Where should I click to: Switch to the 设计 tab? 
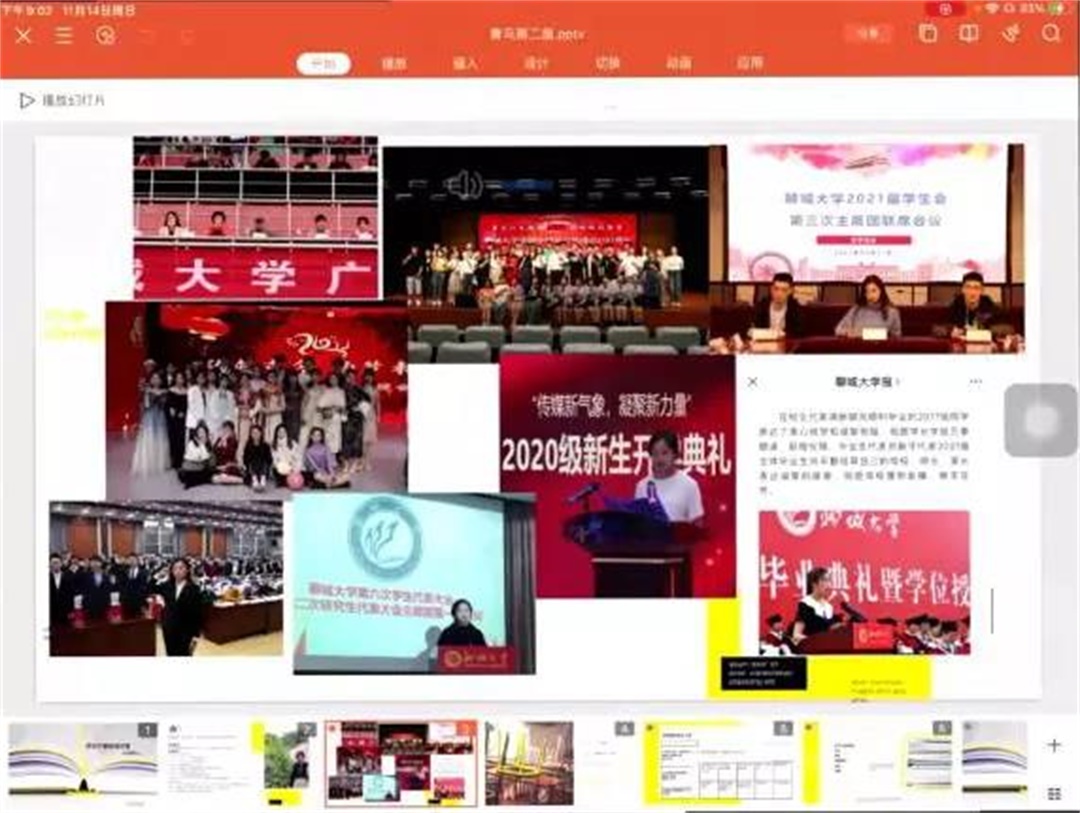(x=536, y=63)
